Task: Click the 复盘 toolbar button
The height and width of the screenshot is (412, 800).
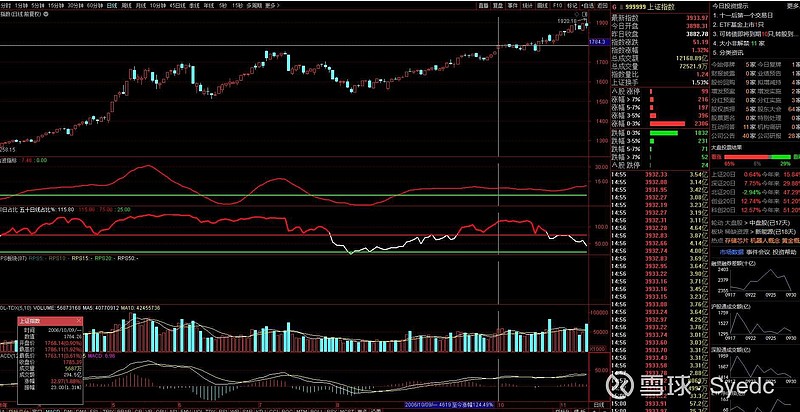Action: point(498,5)
